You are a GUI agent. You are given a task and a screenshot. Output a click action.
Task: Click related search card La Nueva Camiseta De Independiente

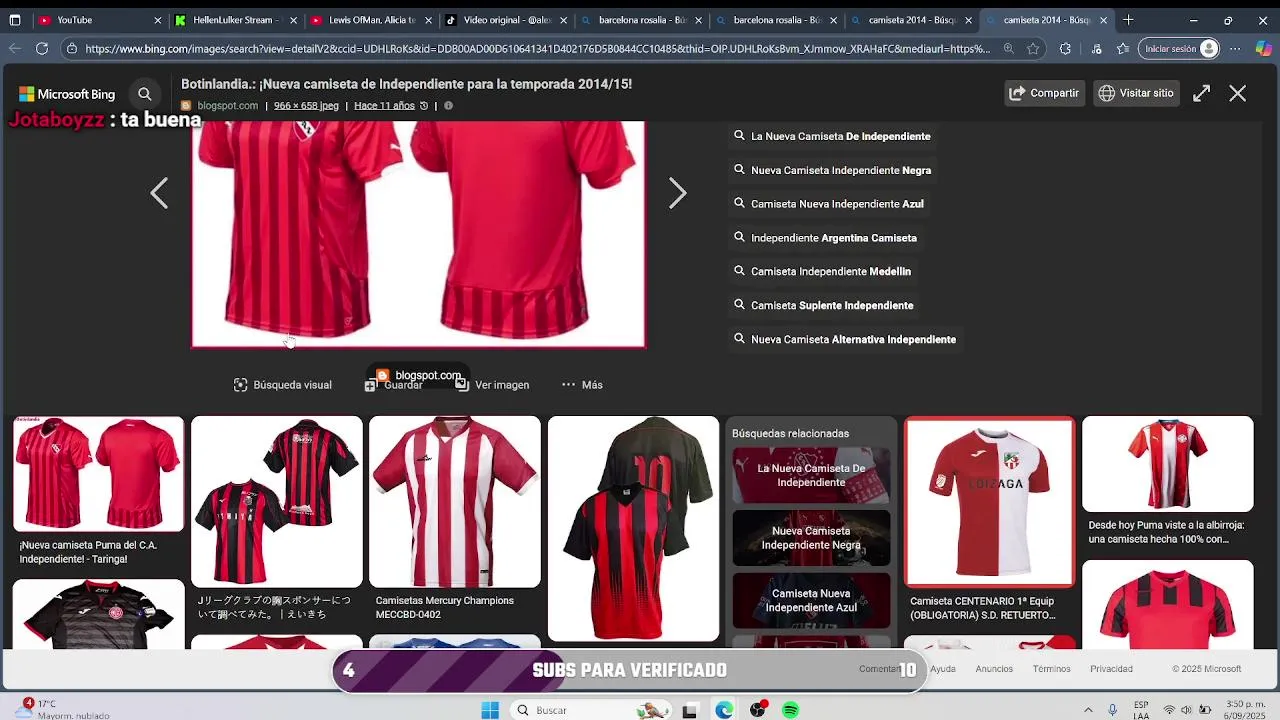coord(811,475)
